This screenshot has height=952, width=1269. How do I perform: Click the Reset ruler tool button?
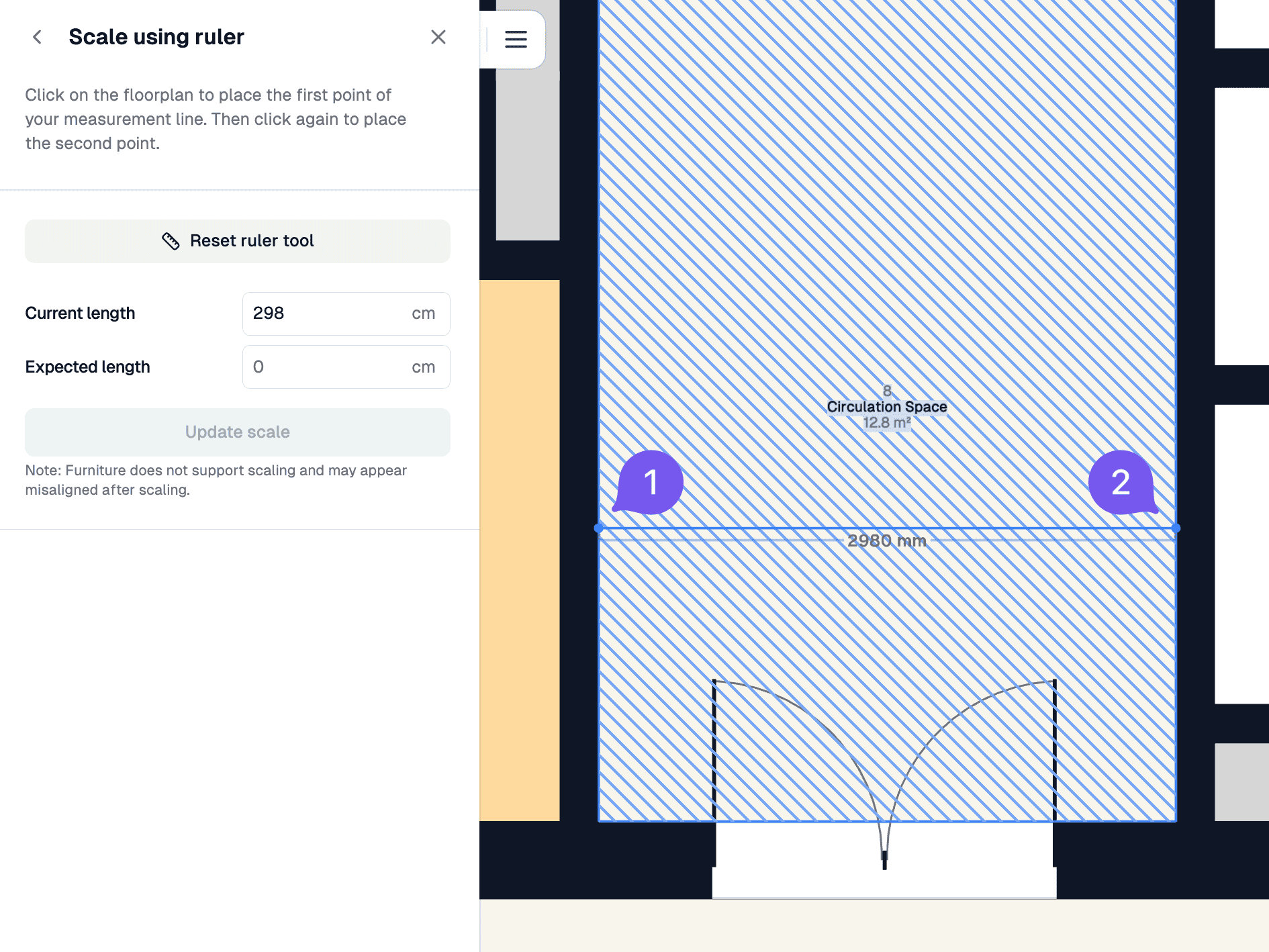238,241
